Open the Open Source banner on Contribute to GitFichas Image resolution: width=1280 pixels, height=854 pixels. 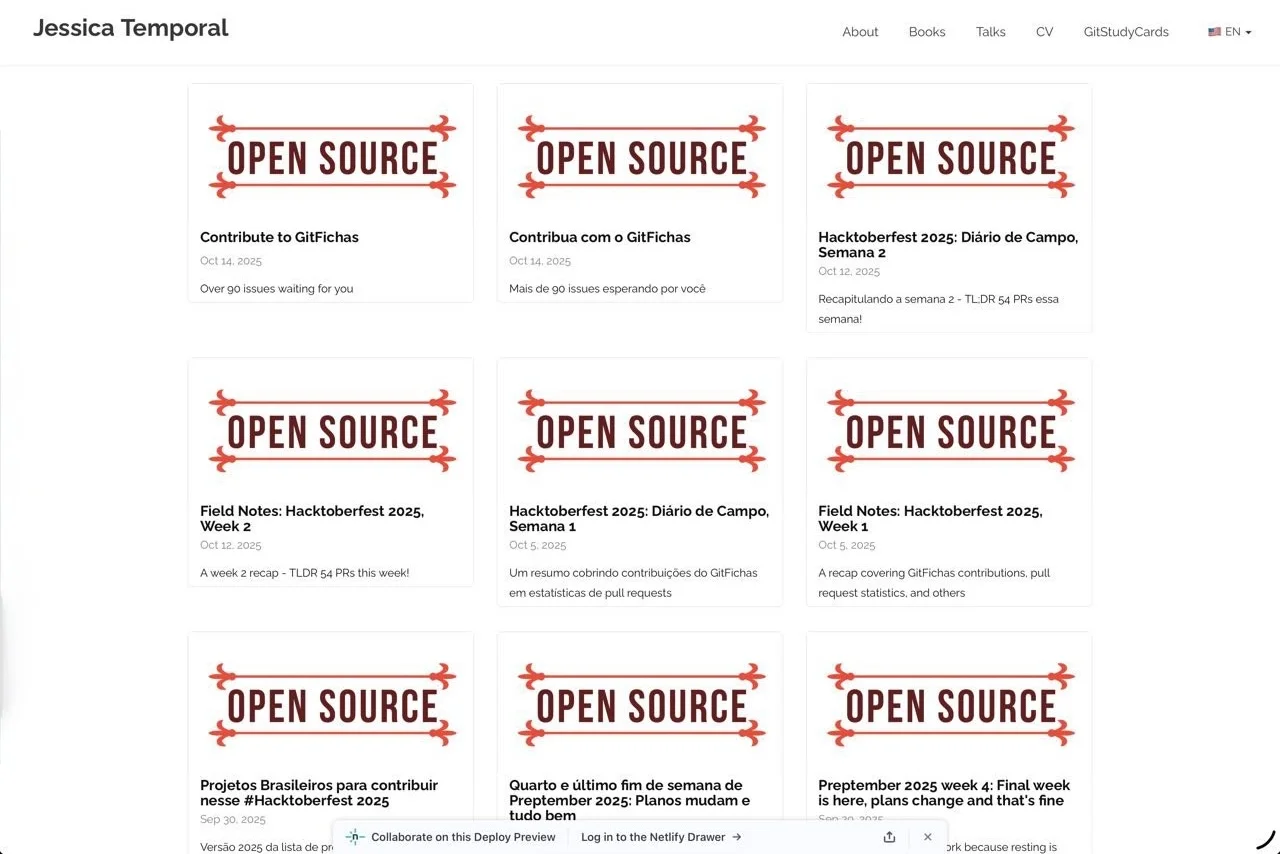coord(330,155)
